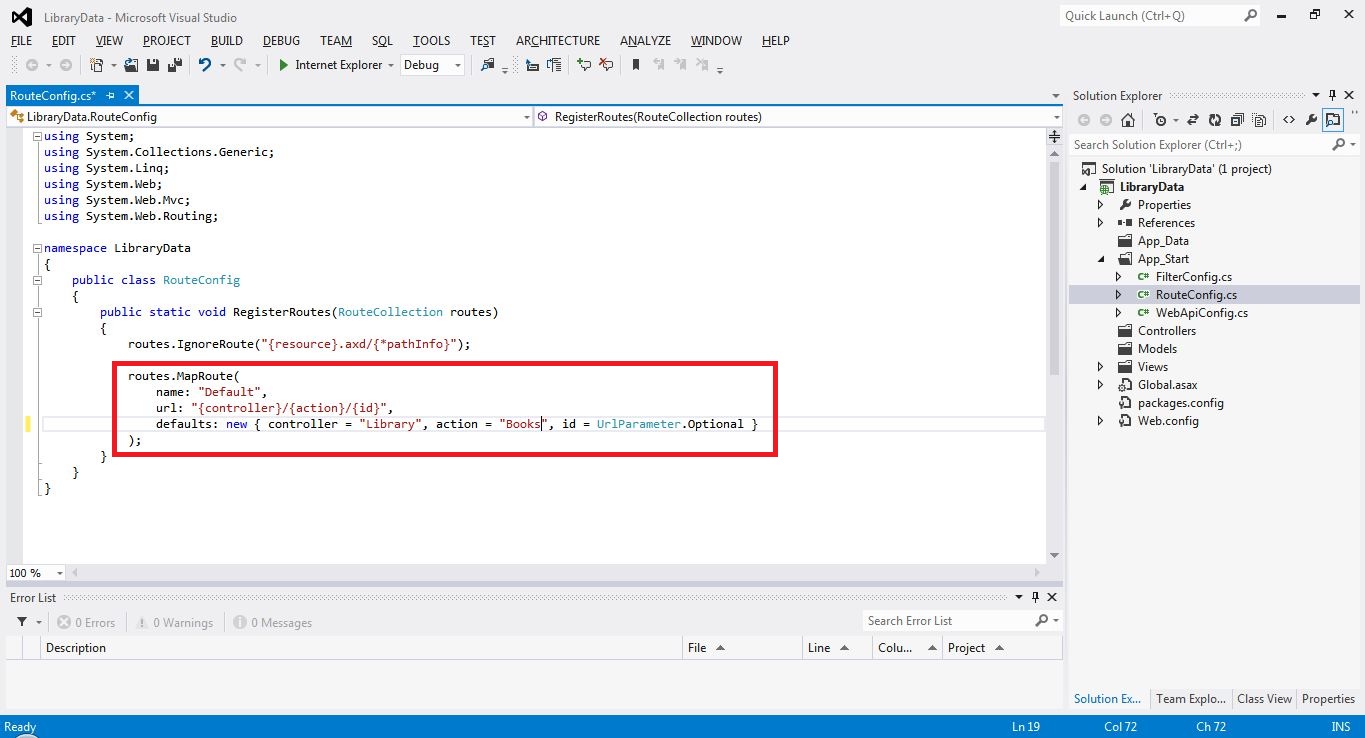Expand the Properties node
The height and width of the screenshot is (738, 1365).
1101,205
